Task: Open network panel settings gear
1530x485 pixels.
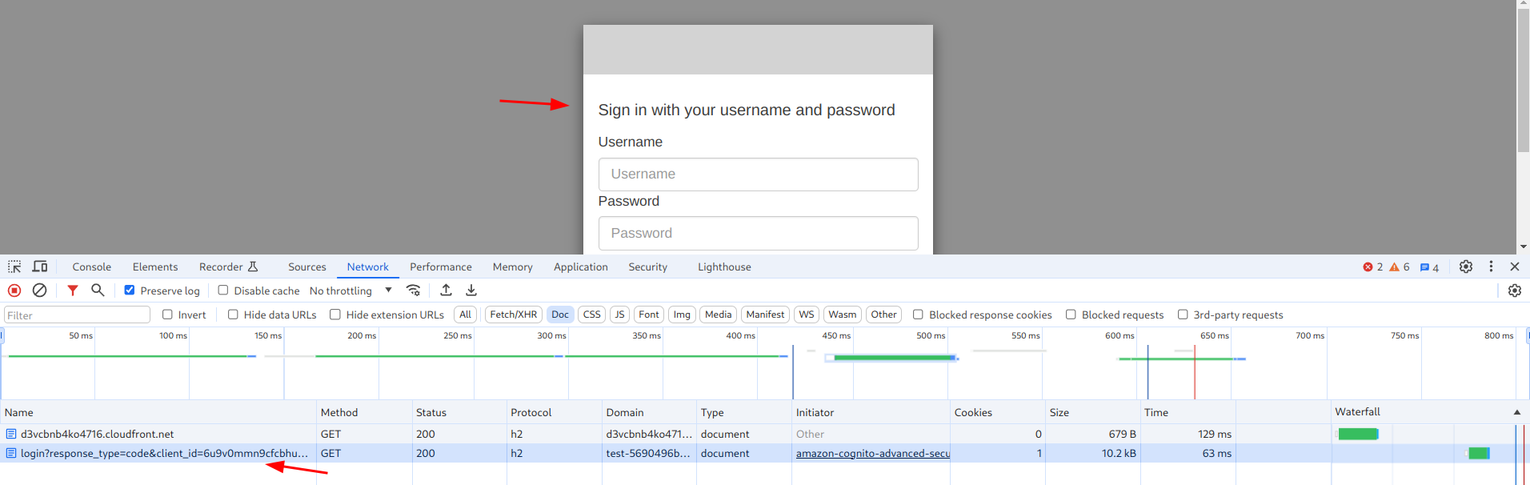Action: 1514,291
